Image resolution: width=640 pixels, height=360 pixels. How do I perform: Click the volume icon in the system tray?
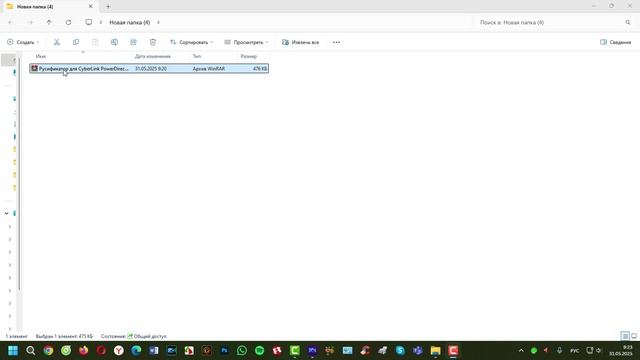pyautogui.click(x=598, y=351)
